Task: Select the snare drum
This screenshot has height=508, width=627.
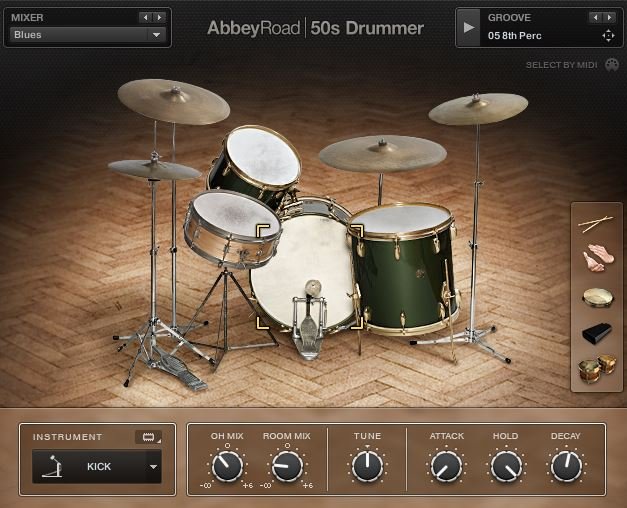Action: 232,228
